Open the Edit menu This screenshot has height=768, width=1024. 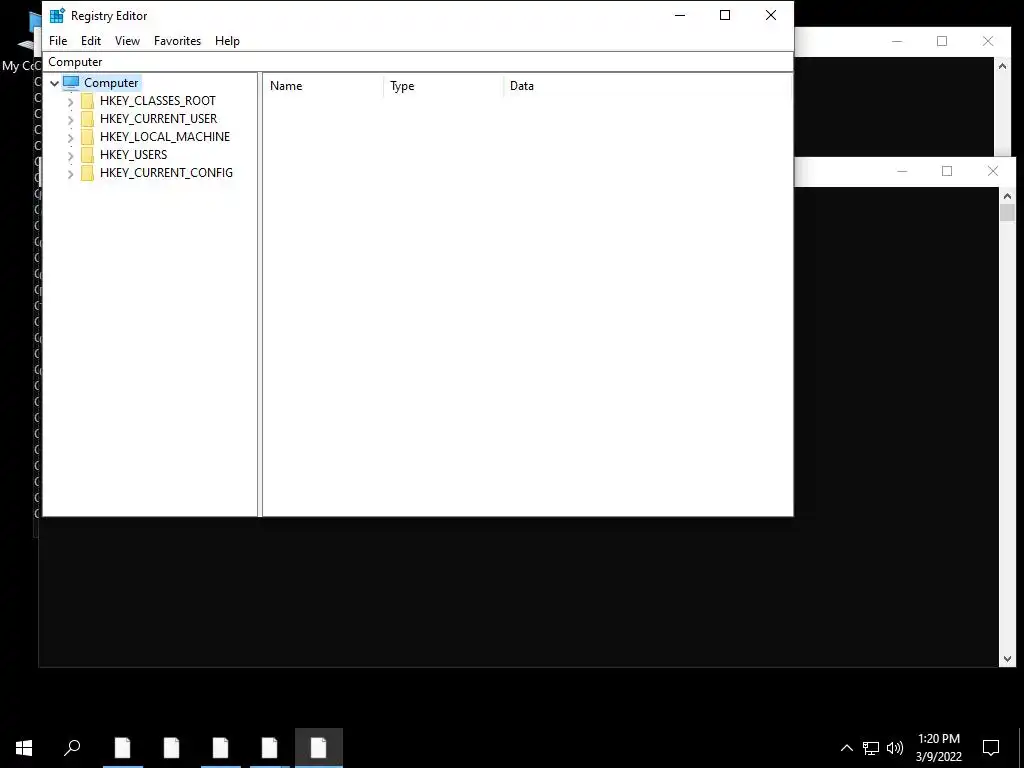click(91, 40)
